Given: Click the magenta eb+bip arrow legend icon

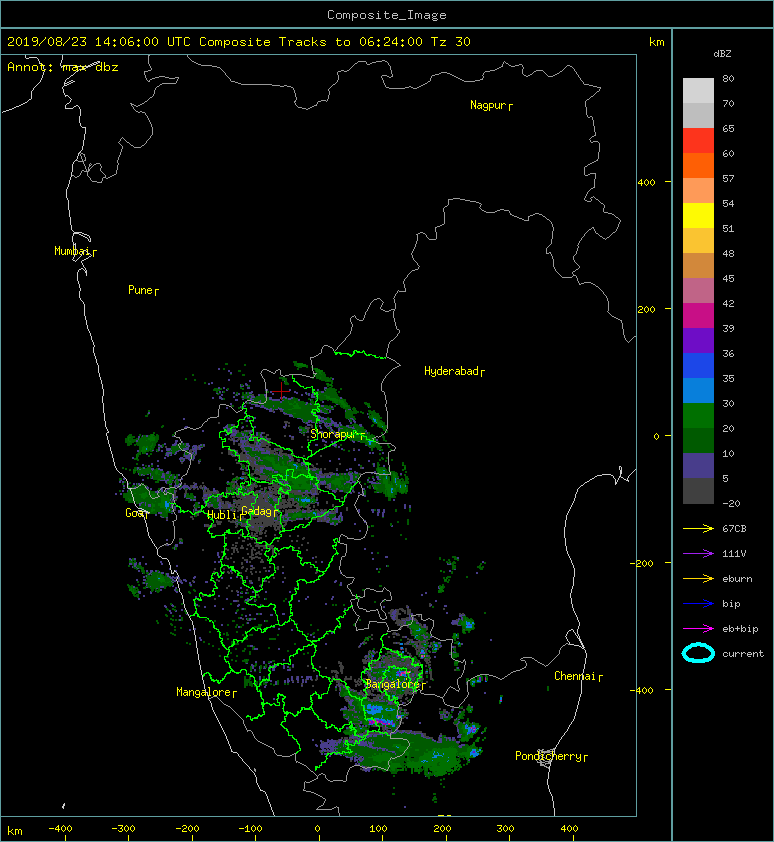Looking at the screenshot, I should pyautogui.click(x=698, y=629).
